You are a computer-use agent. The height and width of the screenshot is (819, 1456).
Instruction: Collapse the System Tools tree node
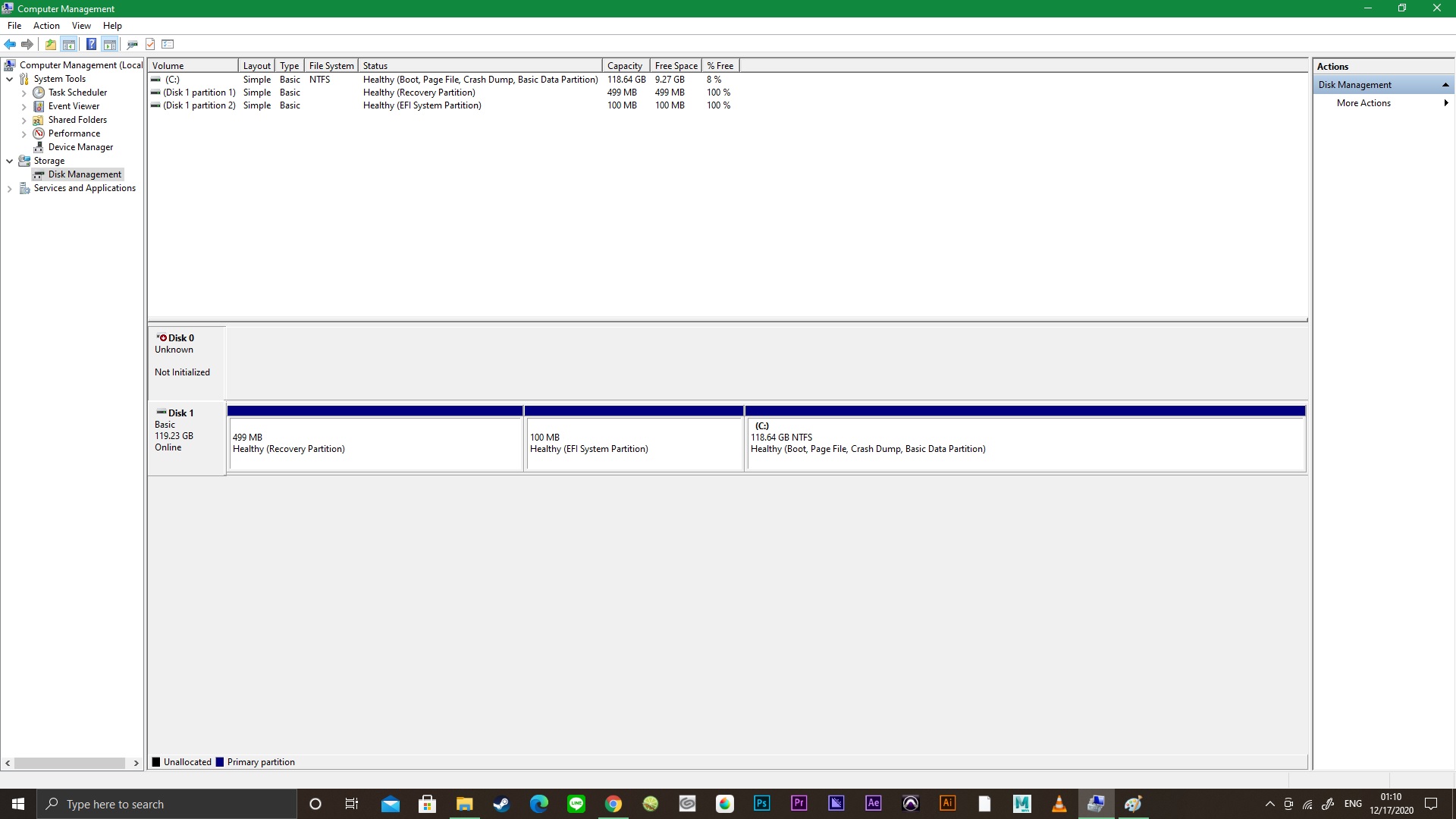click(x=9, y=79)
